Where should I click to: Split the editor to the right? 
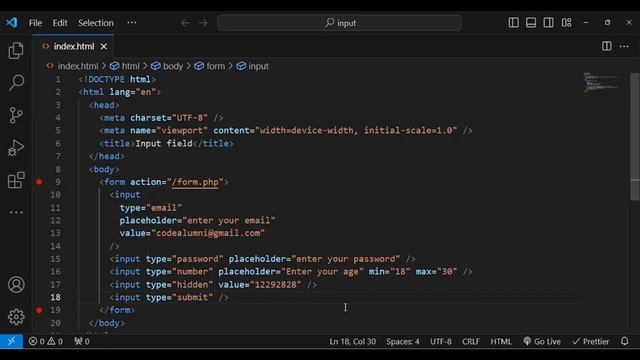pyautogui.click(x=607, y=46)
